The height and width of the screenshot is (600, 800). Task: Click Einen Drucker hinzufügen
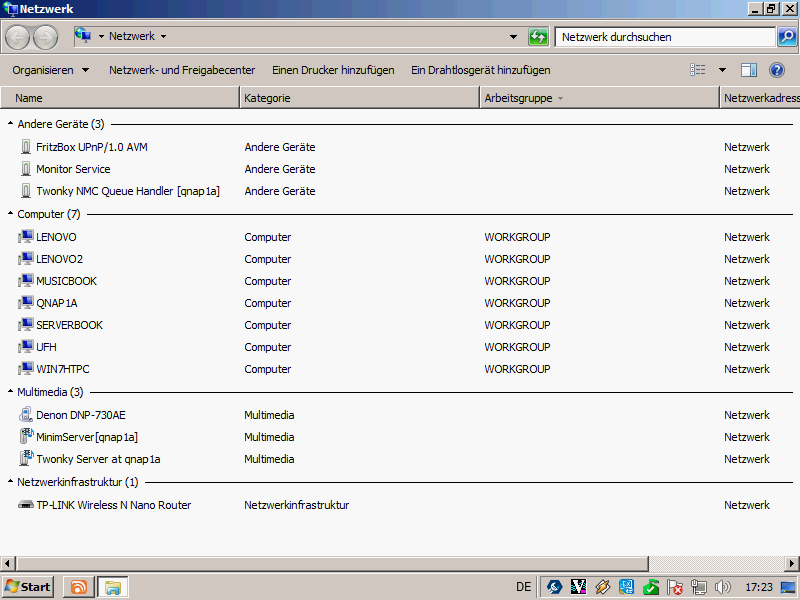(333, 70)
